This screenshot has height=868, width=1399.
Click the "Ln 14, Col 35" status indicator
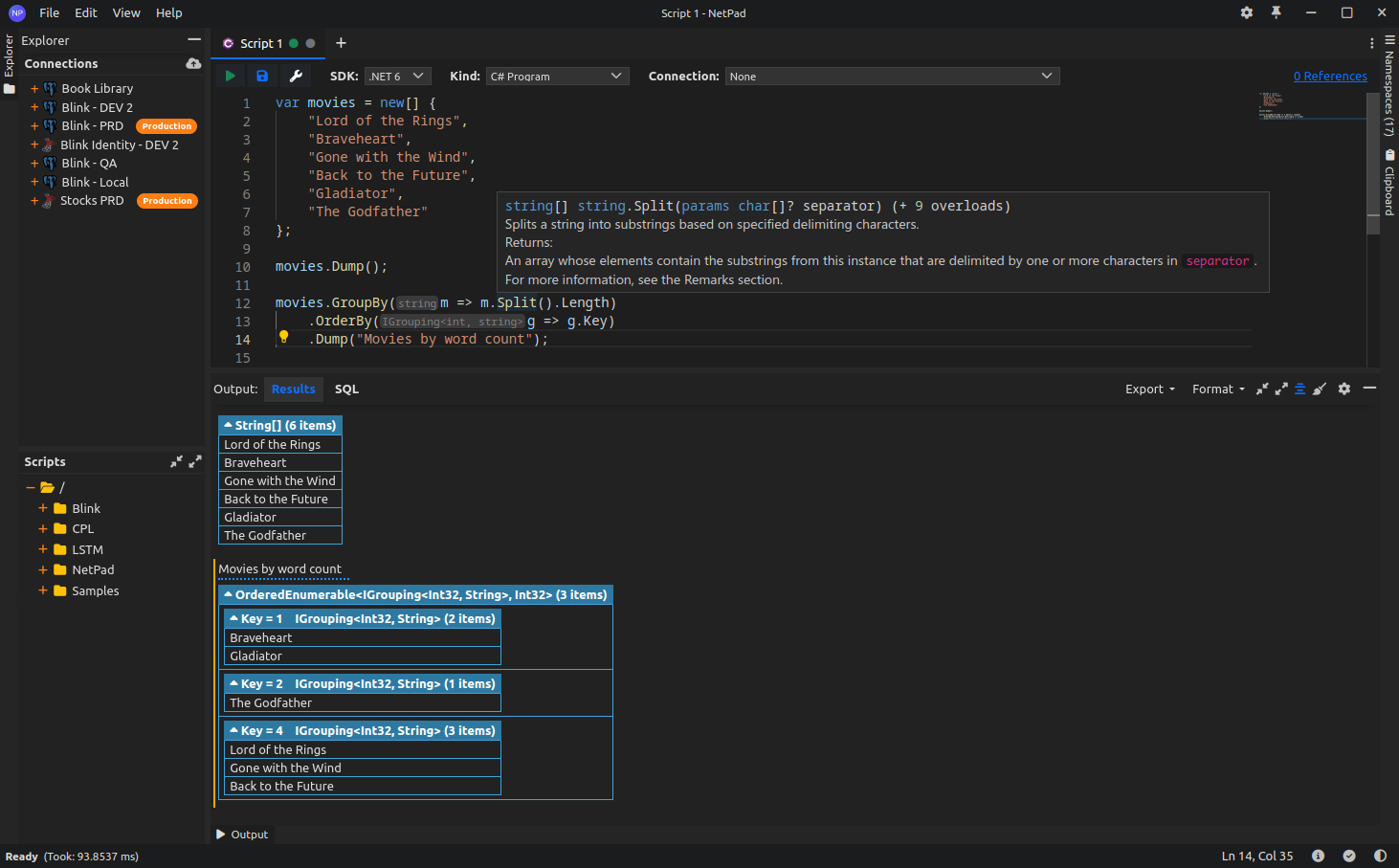click(x=1257, y=856)
